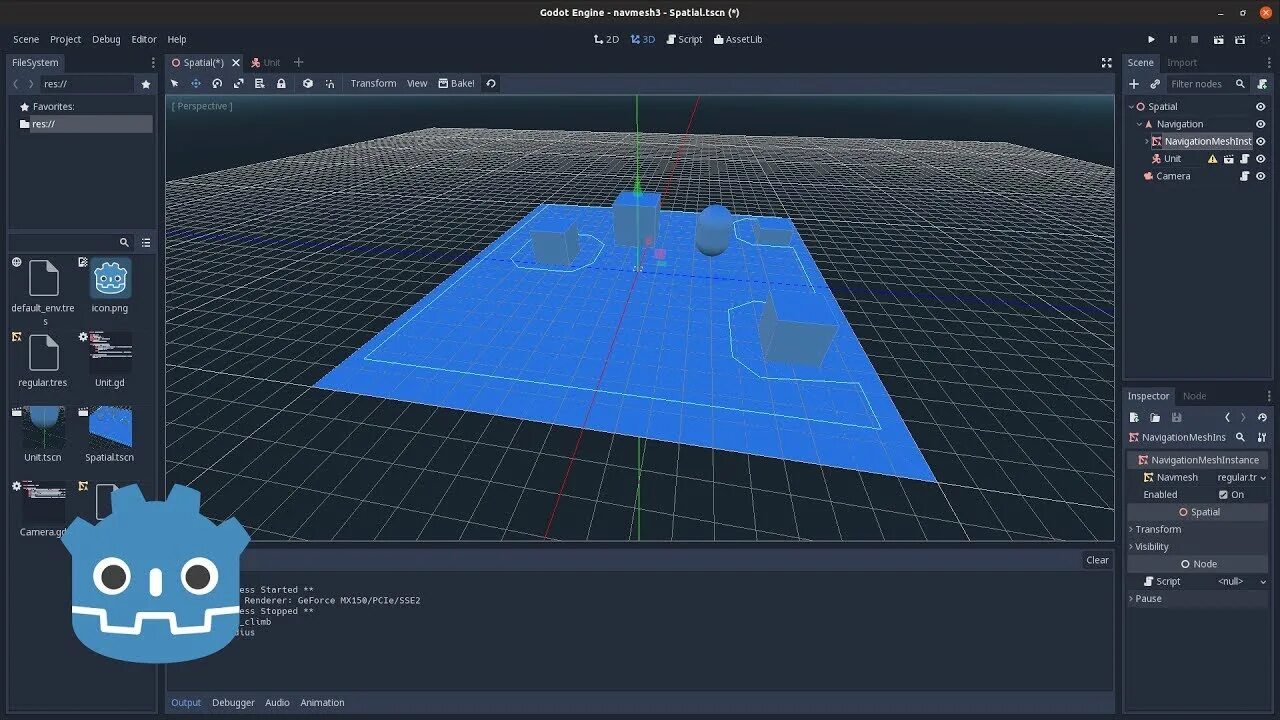Play the project
The image size is (1280, 720).
(x=1151, y=39)
